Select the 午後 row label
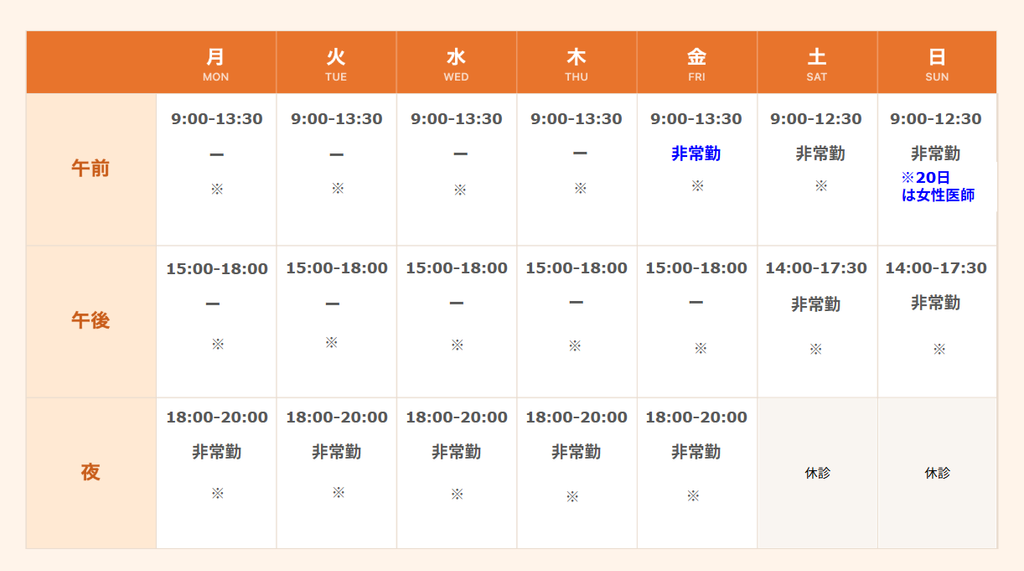Viewport: 1024px width, 571px height. [90, 320]
